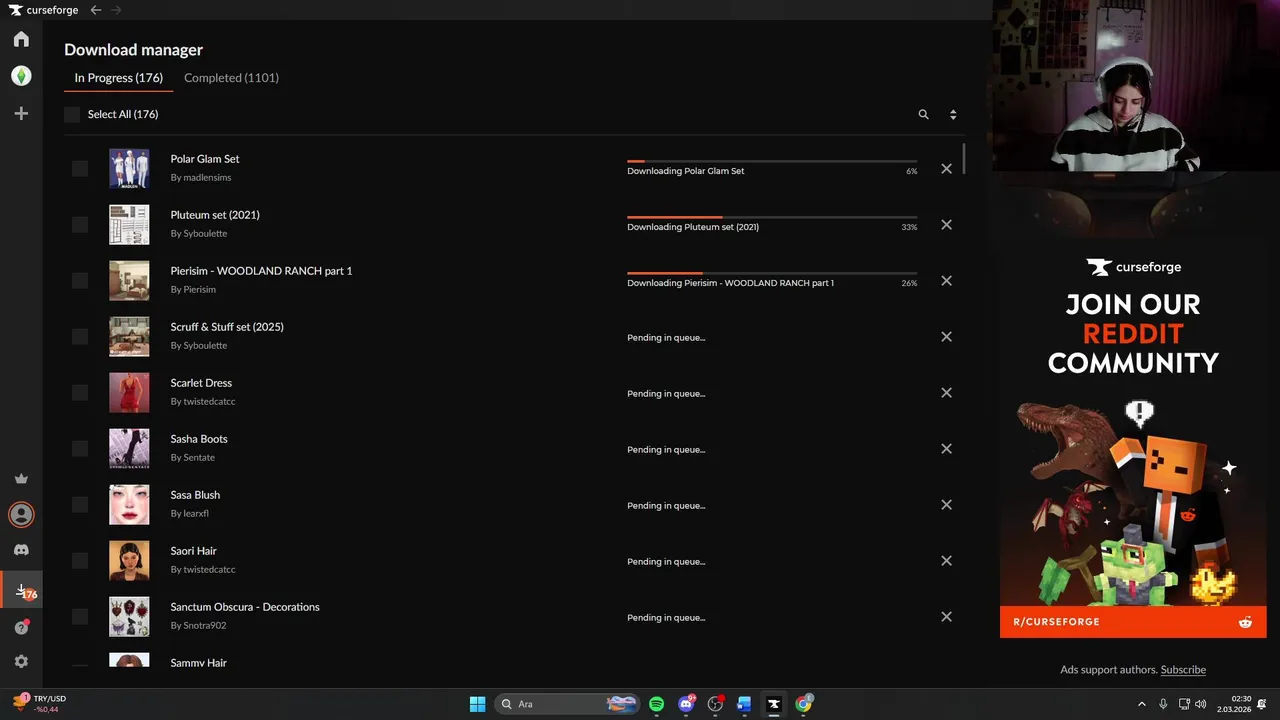
Task: Tick the Polar Glam Set checkbox
Action: pyautogui.click(x=80, y=169)
